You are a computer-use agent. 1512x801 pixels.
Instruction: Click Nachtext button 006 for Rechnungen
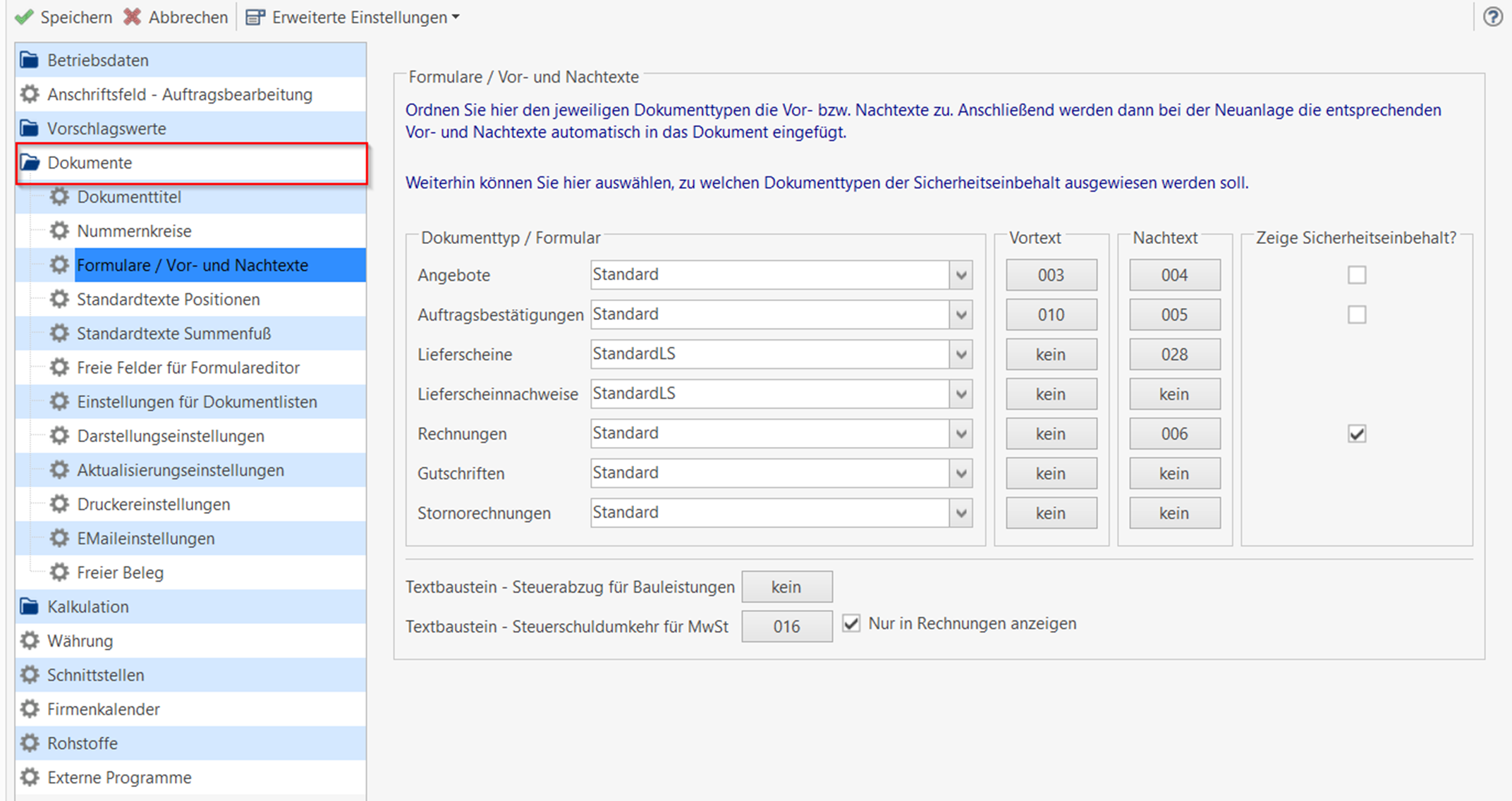[x=1174, y=434]
